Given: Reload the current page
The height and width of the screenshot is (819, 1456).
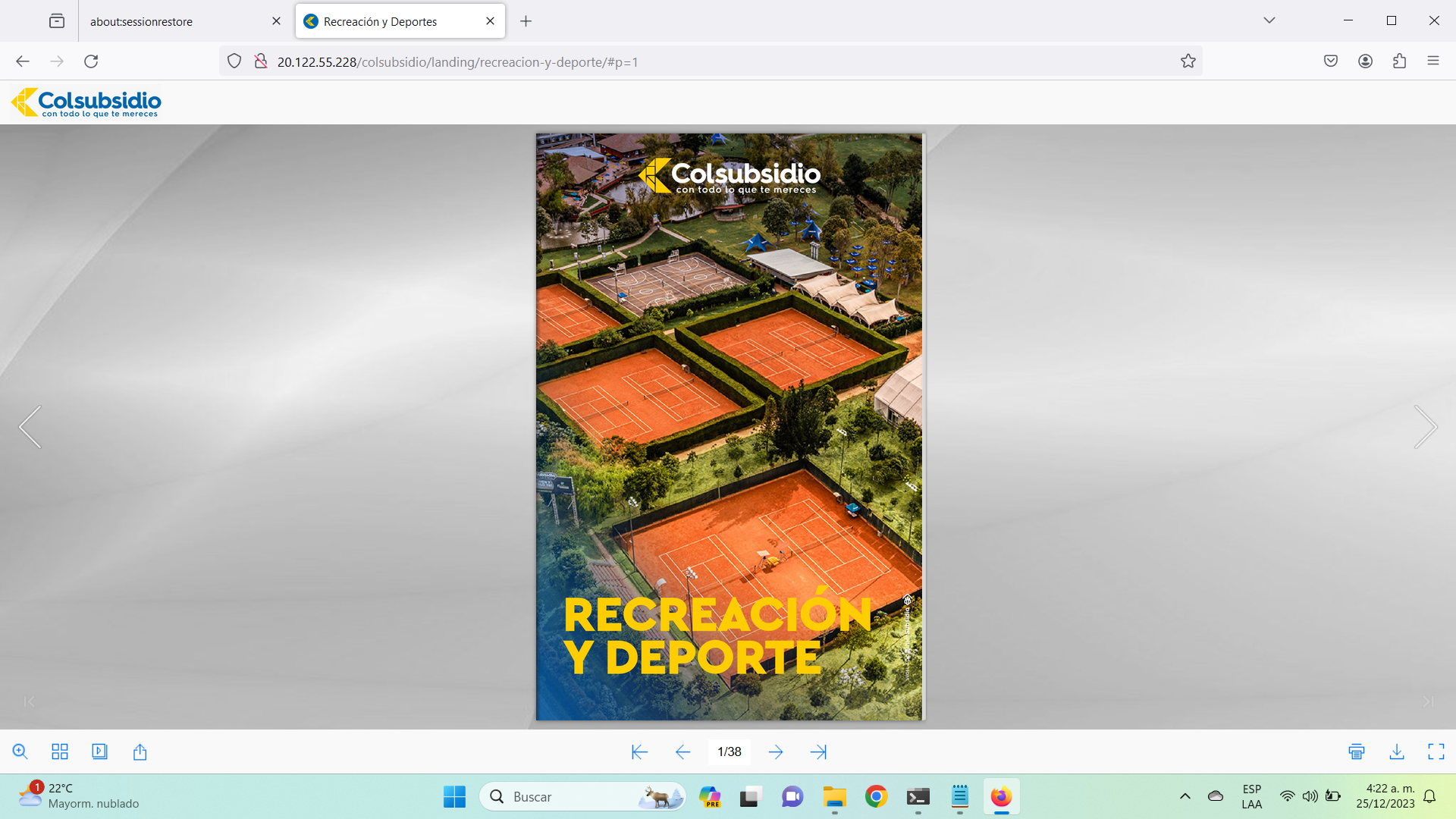Looking at the screenshot, I should [91, 61].
